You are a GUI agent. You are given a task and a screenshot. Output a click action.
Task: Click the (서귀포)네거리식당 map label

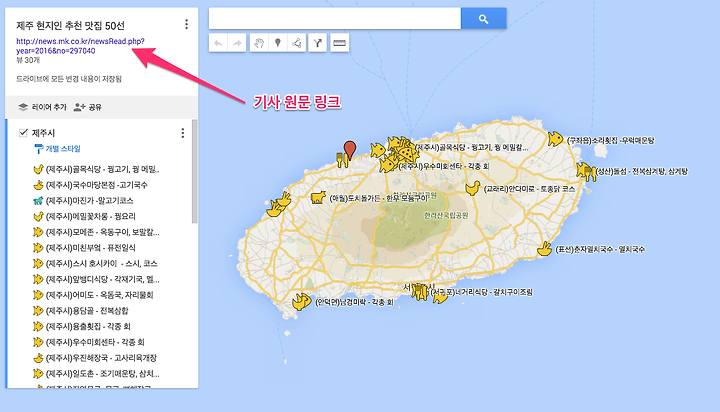coord(481,292)
